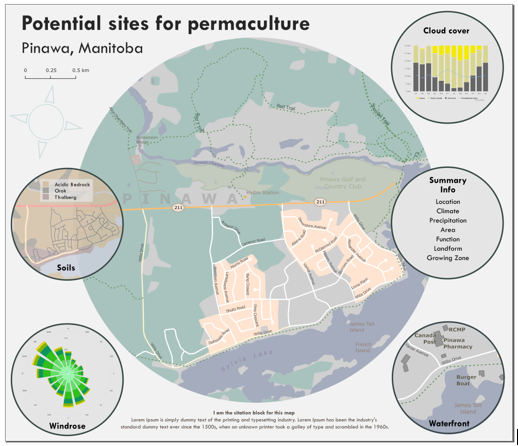This screenshot has width=518, height=446.
Task: Select the Potential sites for permaculture title
Action: (166, 23)
